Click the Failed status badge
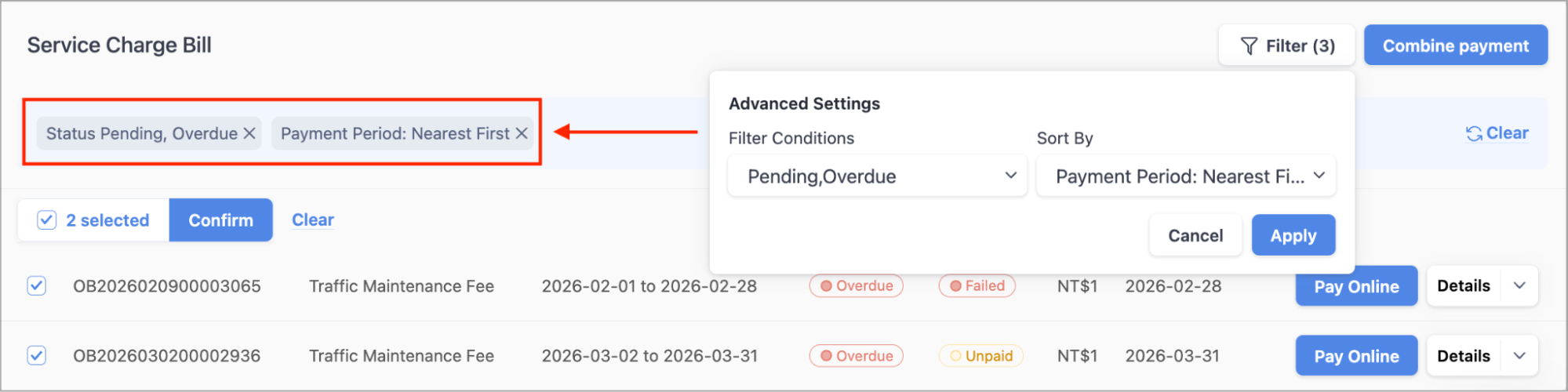 point(977,286)
